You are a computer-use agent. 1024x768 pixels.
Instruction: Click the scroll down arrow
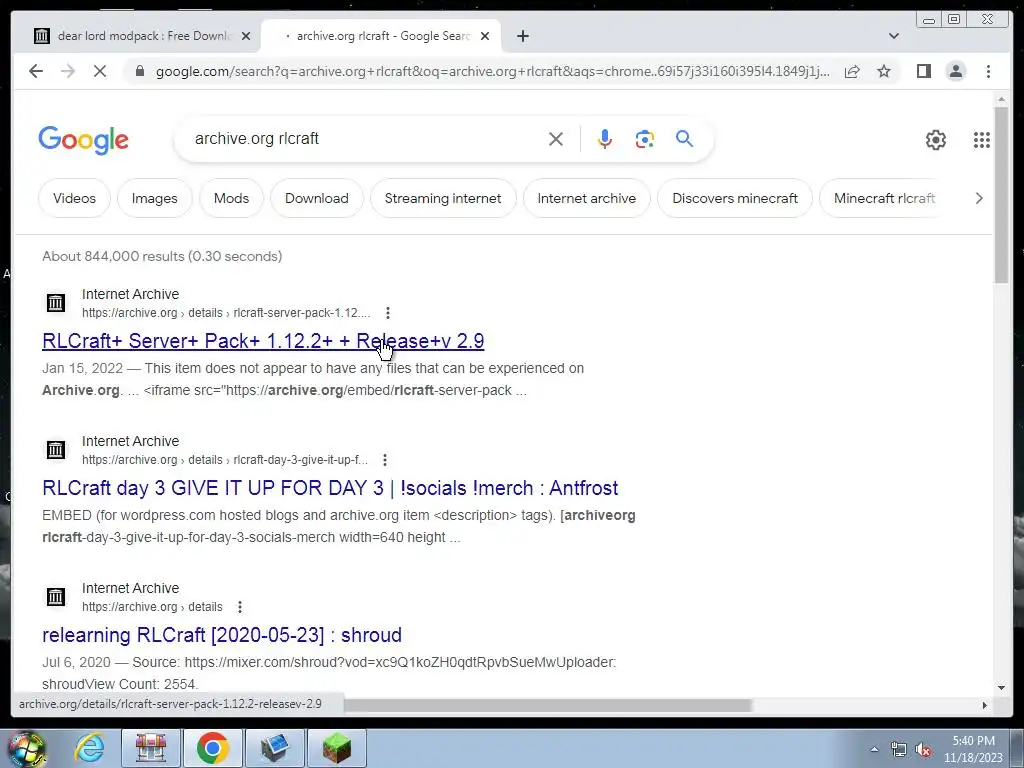[x=1001, y=688]
